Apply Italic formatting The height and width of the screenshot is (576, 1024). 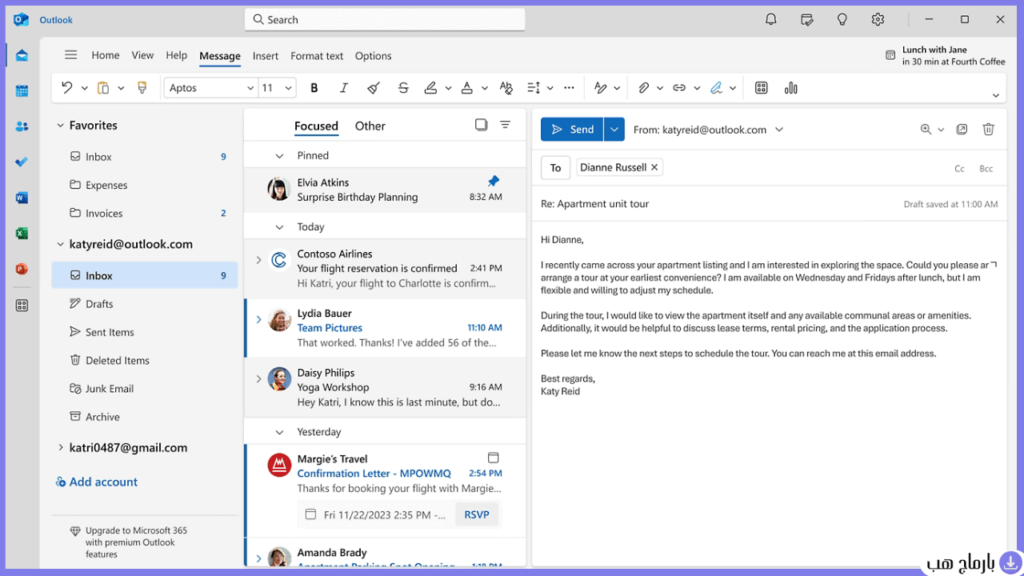click(344, 88)
